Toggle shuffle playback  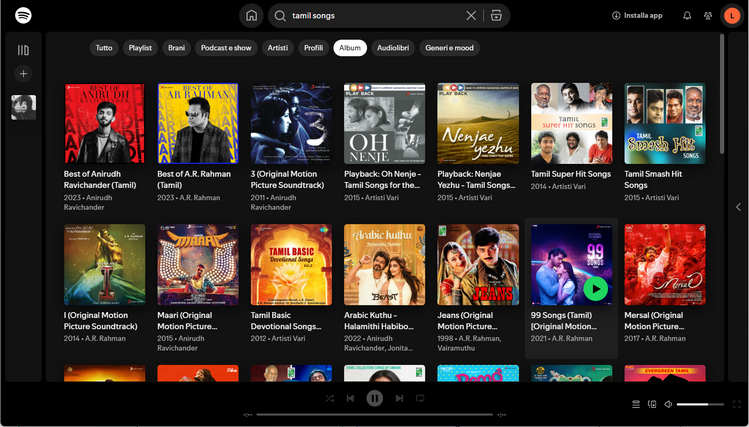[330, 398]
